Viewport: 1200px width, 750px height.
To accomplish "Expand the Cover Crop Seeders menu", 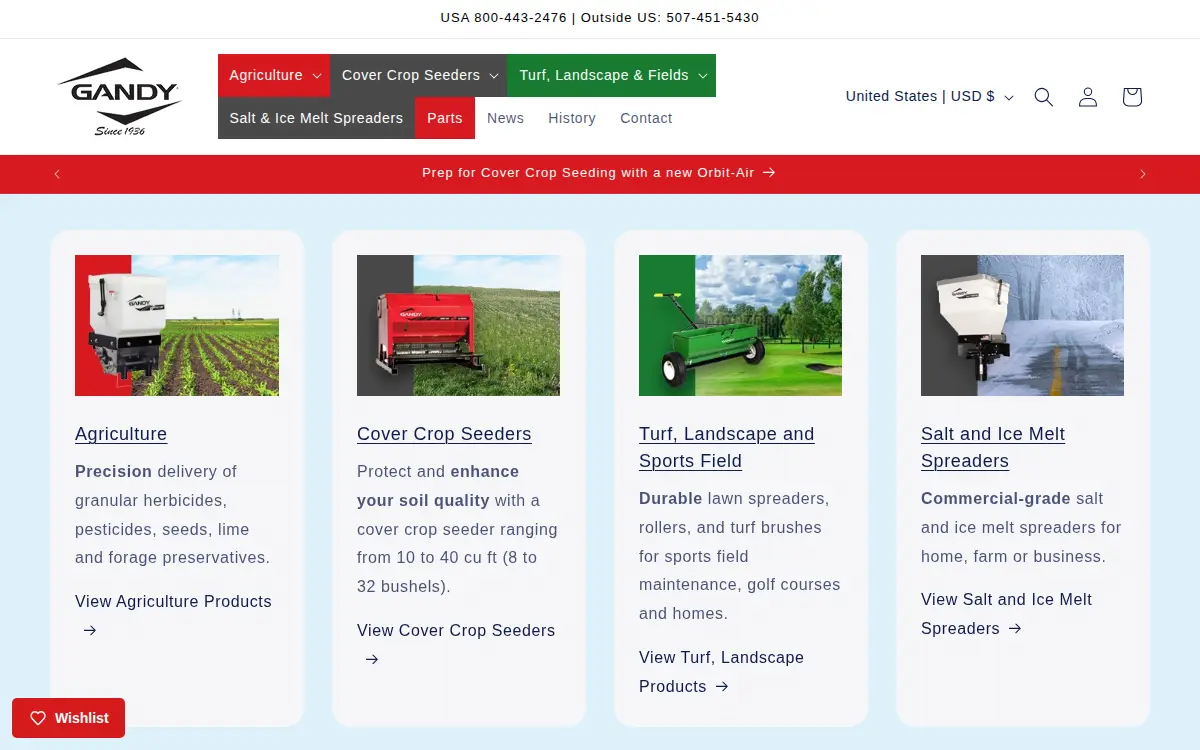I will coord(419,75).
